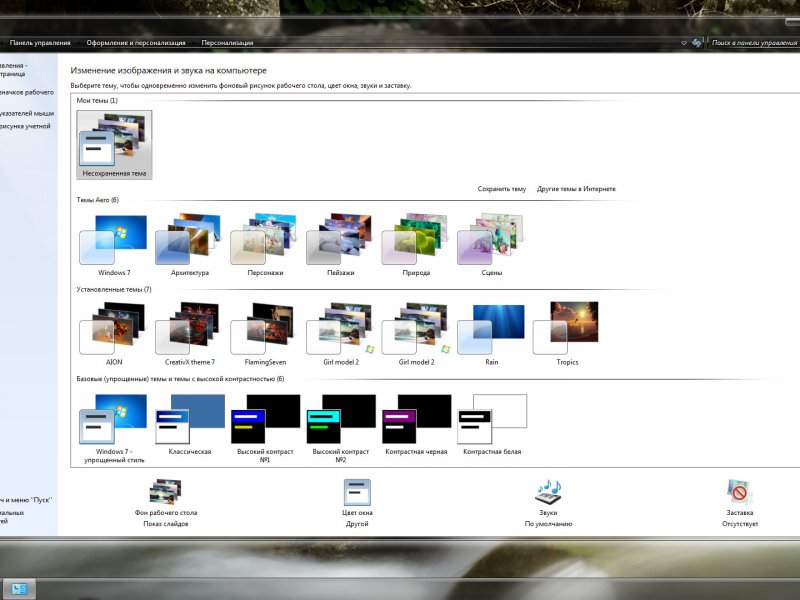Expand the address bar history dropdown
The image size is (800, 600).
[684, 43]
